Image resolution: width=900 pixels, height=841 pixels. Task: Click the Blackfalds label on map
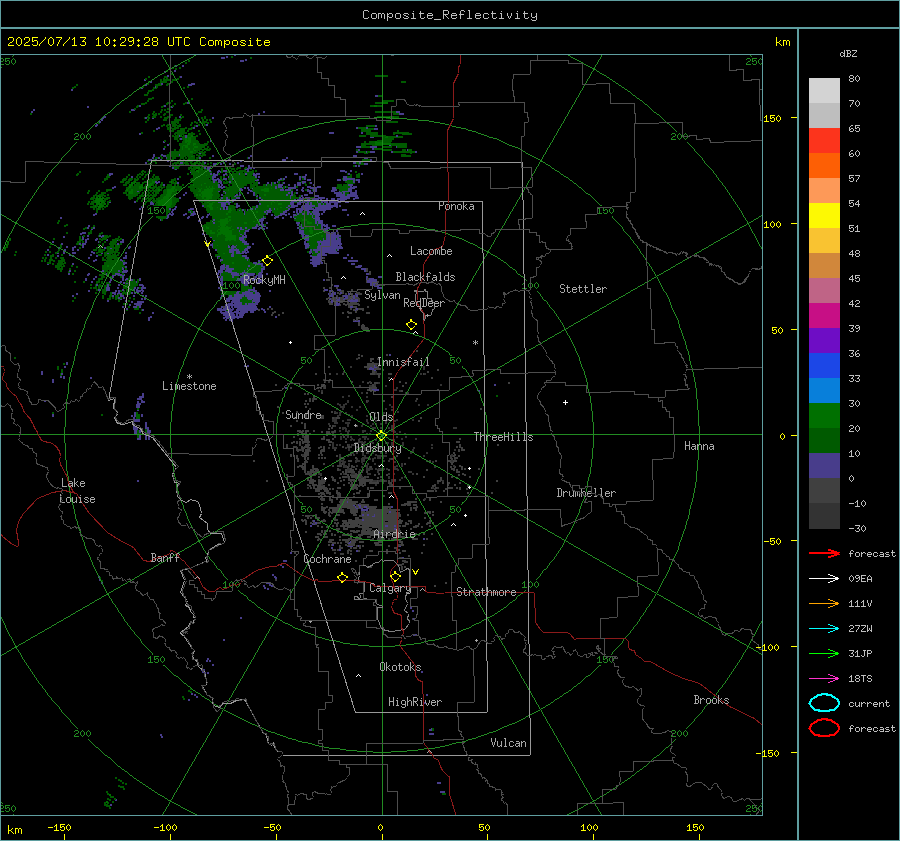[x=425, y=277]
